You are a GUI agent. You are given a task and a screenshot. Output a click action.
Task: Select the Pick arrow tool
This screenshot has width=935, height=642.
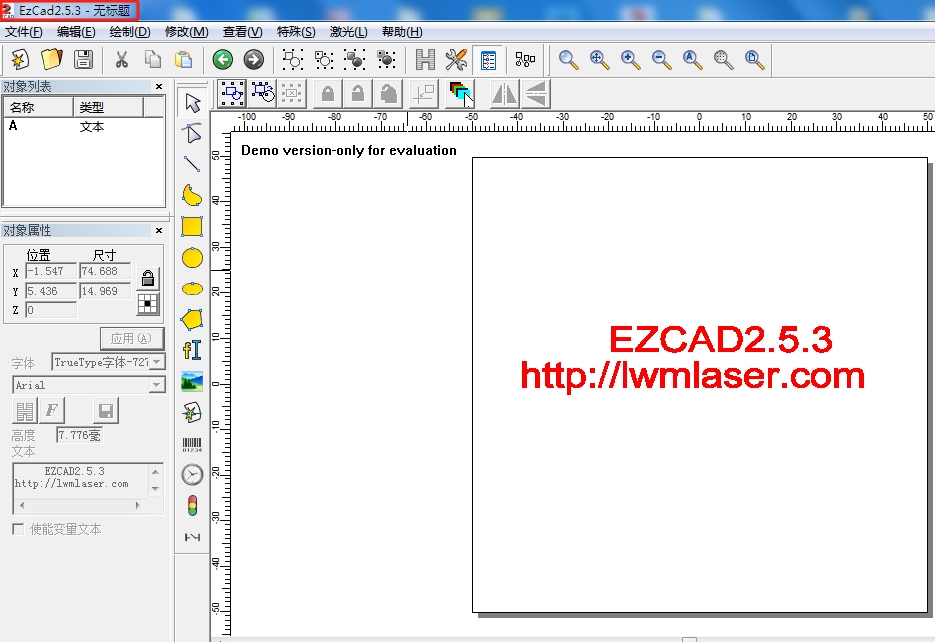pos(192,103)
